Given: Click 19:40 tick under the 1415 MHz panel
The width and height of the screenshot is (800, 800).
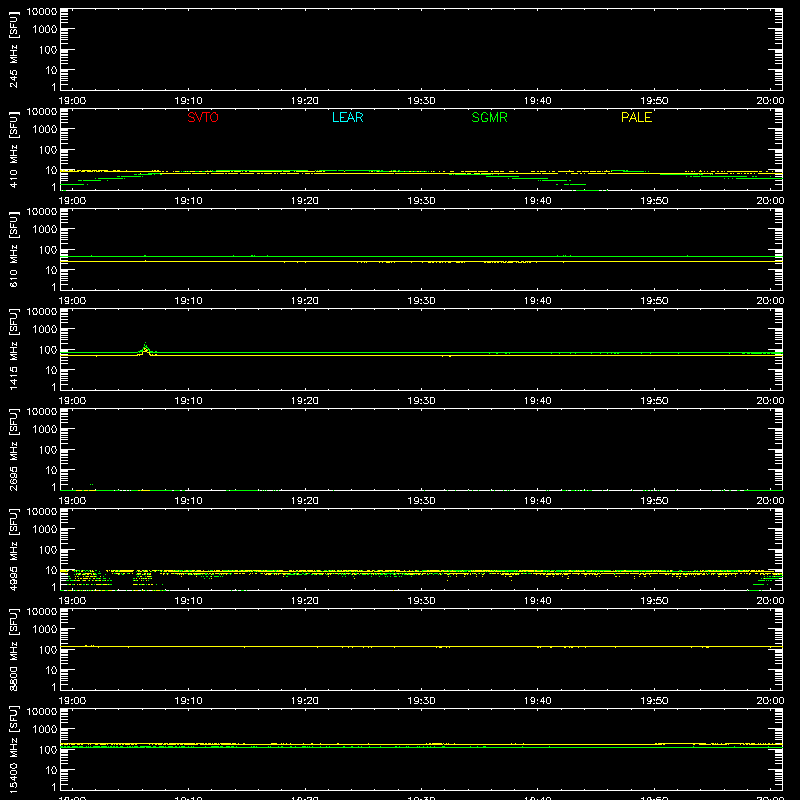Looking at the screenshot, I should coord(538,401).
